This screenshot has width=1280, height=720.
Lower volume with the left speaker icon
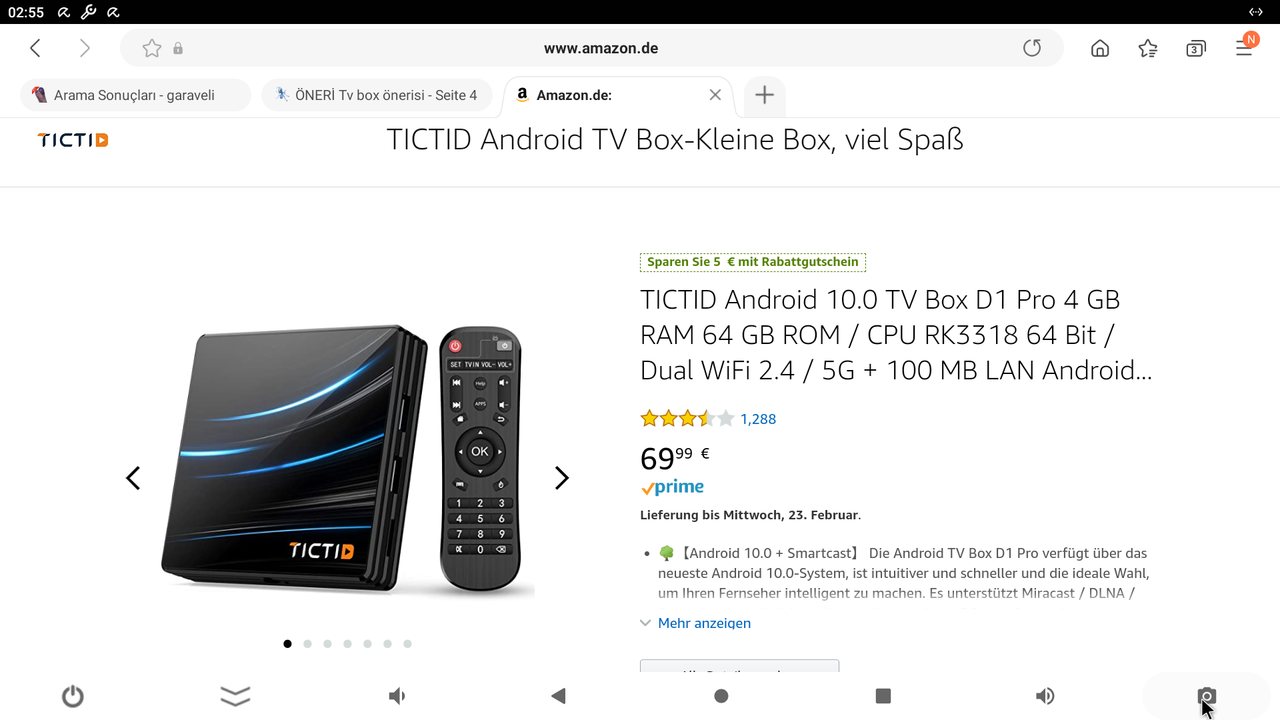coord(397,696)
